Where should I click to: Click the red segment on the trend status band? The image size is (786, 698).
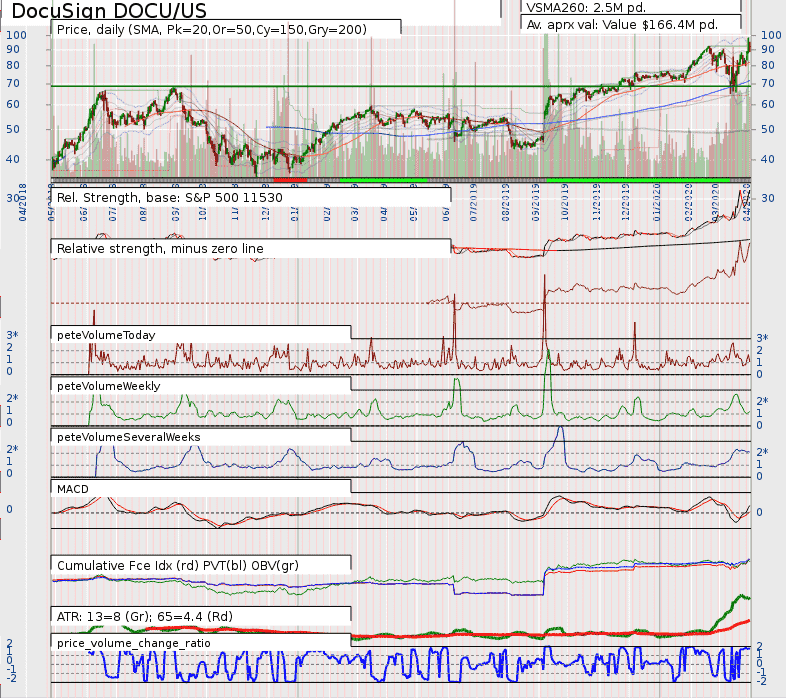click(290, 180)
